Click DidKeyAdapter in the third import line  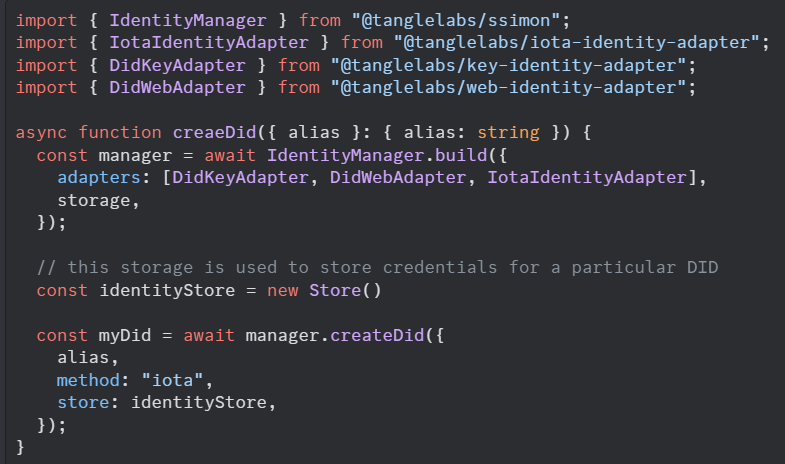coord(177,65)
